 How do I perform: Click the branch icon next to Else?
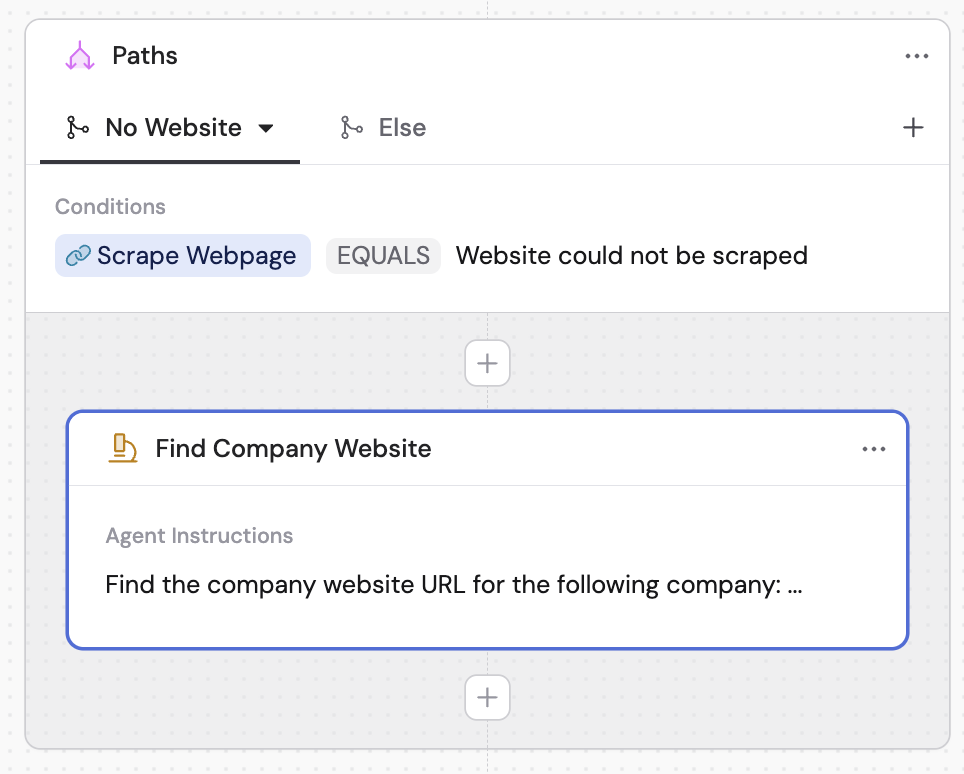352,127
